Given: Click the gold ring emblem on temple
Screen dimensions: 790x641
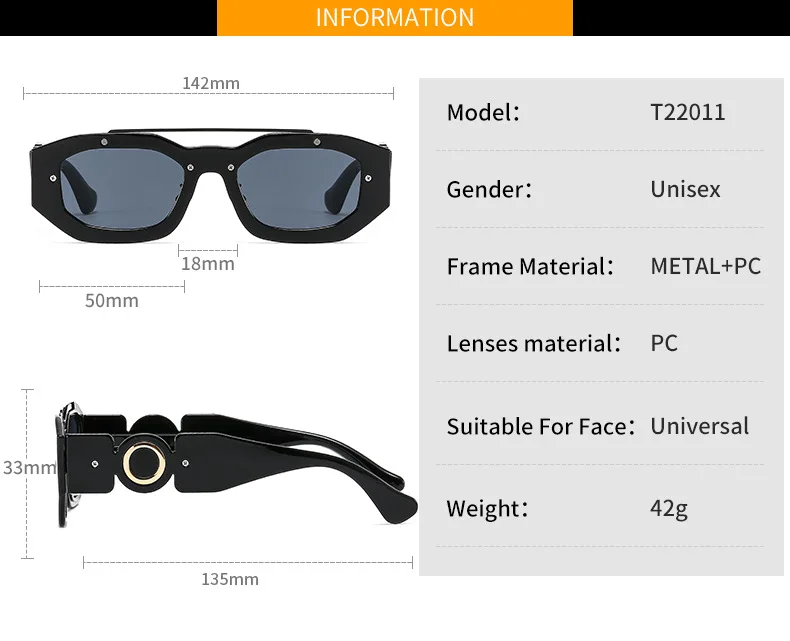Looking at the screenshot, I should pyautogui.click(x=144, y=464).
